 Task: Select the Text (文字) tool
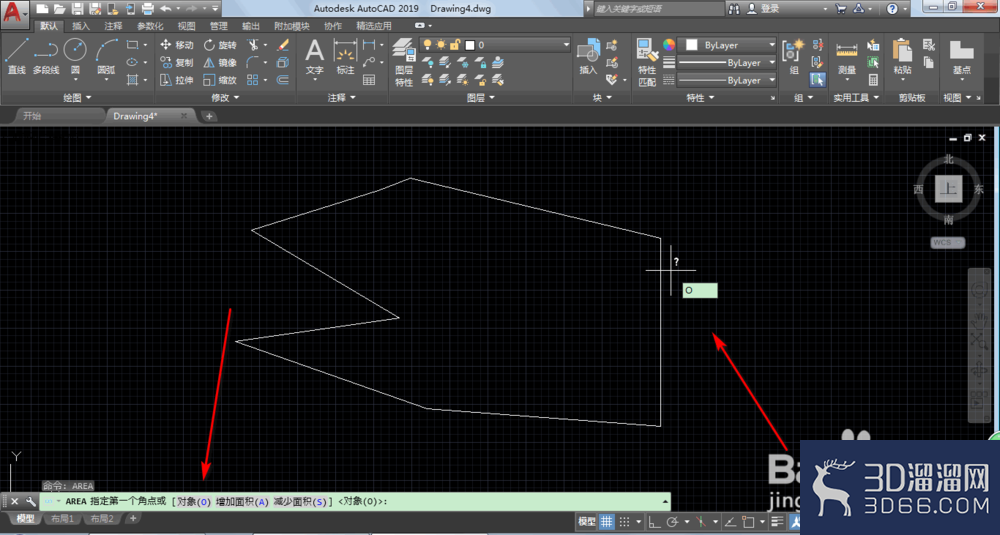(314, 56)
